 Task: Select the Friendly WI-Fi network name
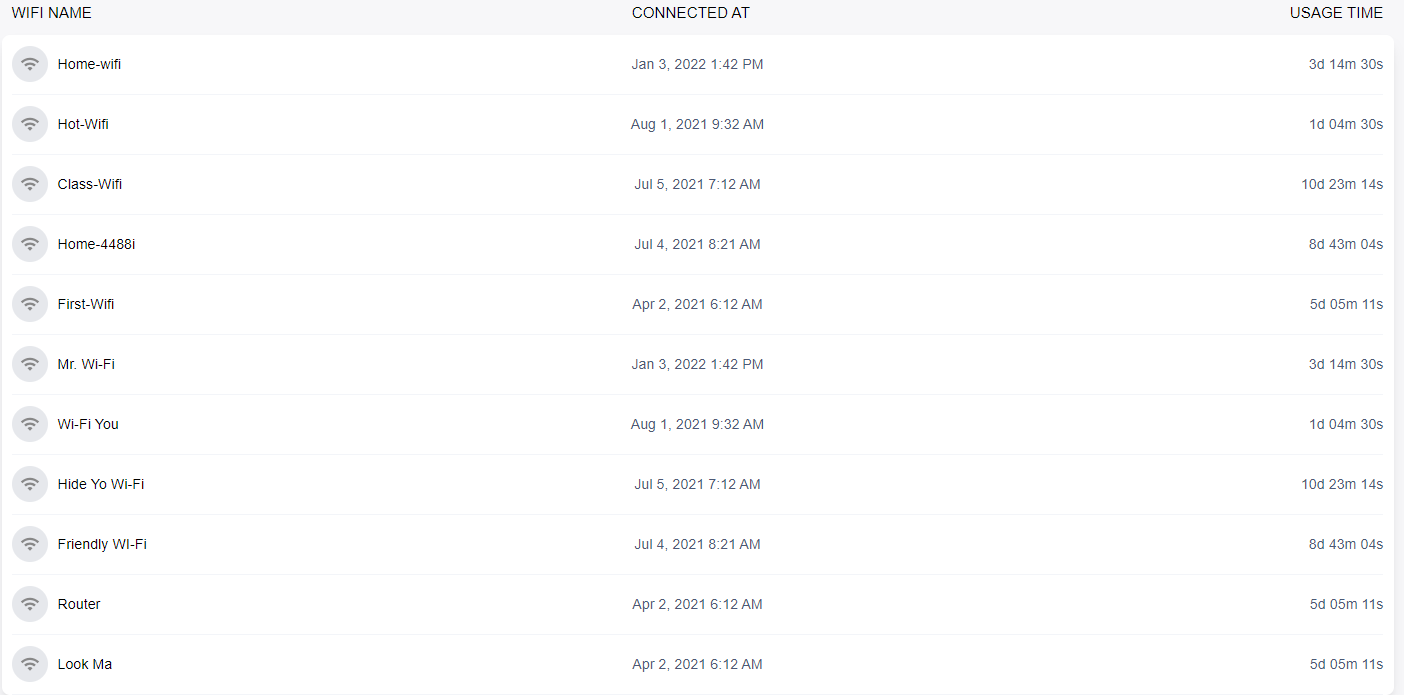pyautogui.click(x=101, y=543)
